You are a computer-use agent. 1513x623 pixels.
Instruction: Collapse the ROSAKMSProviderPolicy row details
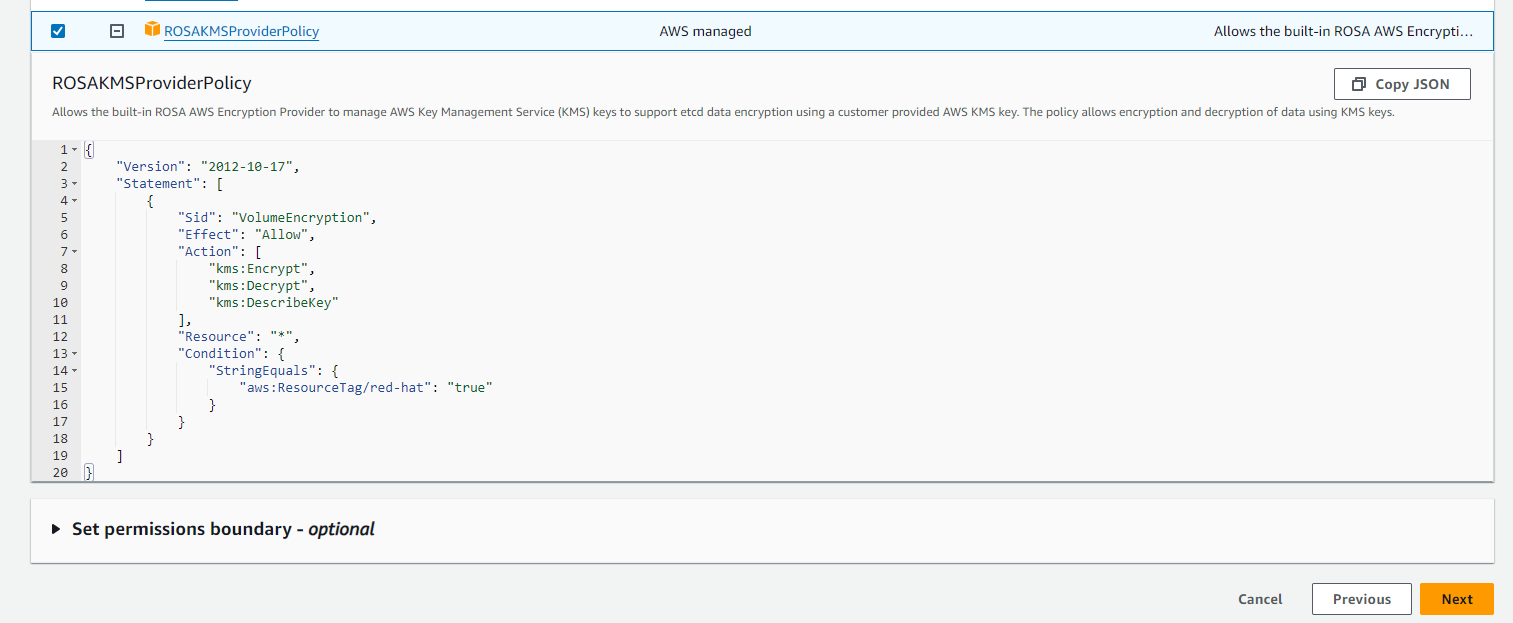[117, 31]
